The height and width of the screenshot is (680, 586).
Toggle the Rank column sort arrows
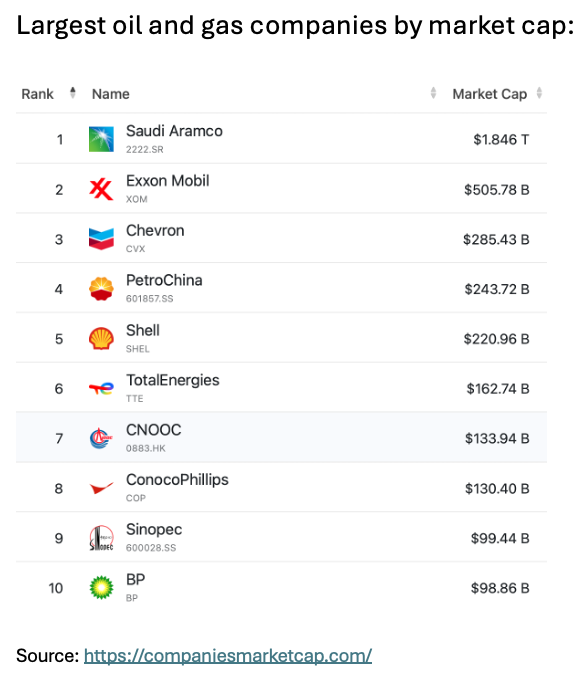pyautogui.click(x=73, y=93)
